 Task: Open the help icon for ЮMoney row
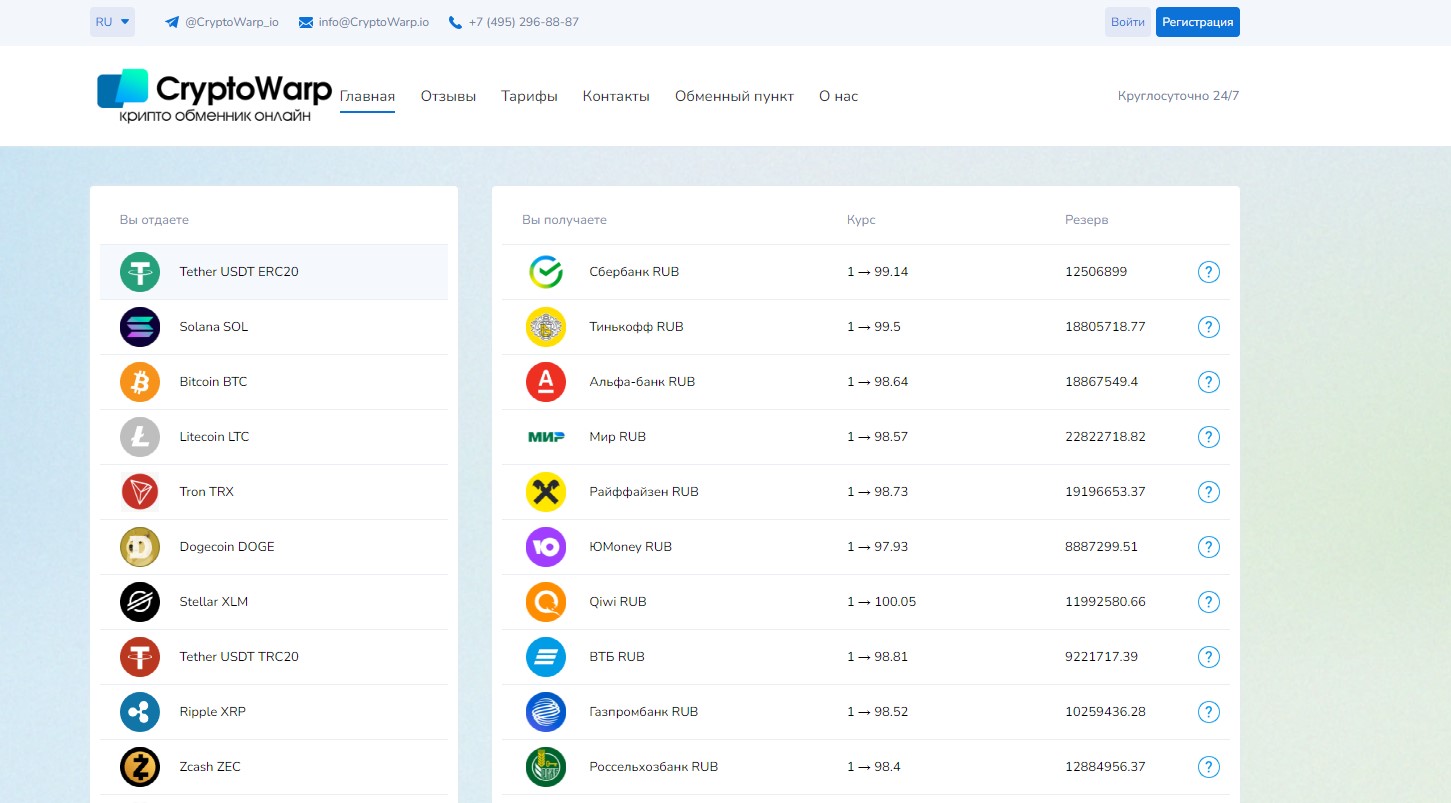click(1208, 547)
